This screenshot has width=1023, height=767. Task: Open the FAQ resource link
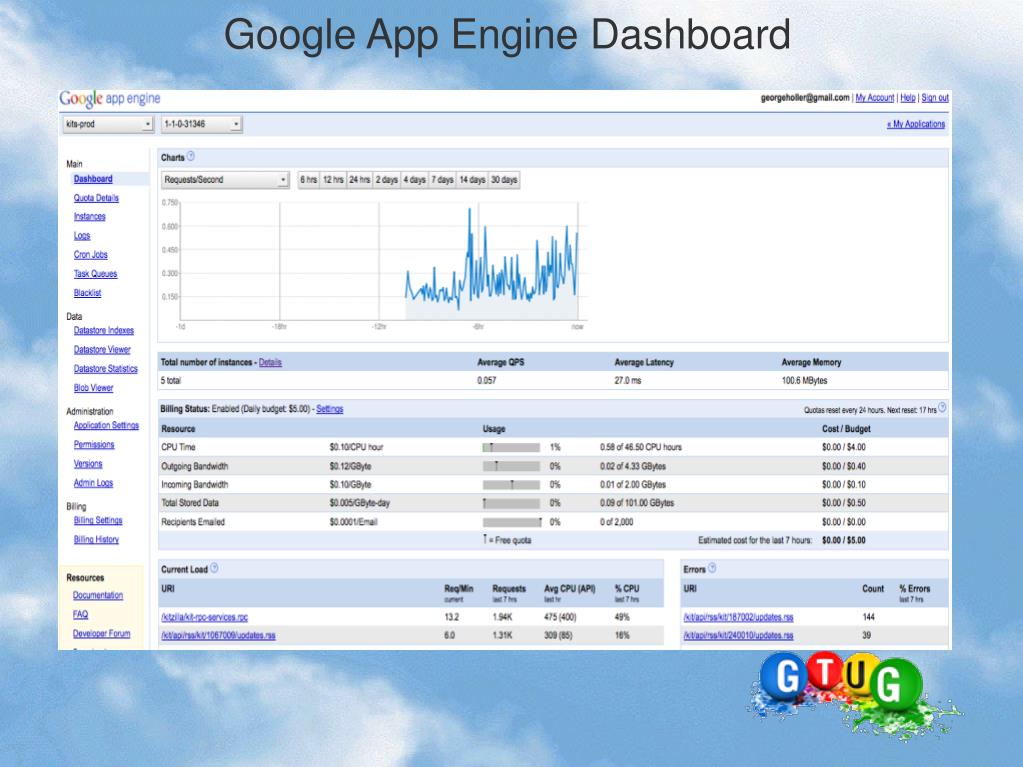click(x=80, y=614)
